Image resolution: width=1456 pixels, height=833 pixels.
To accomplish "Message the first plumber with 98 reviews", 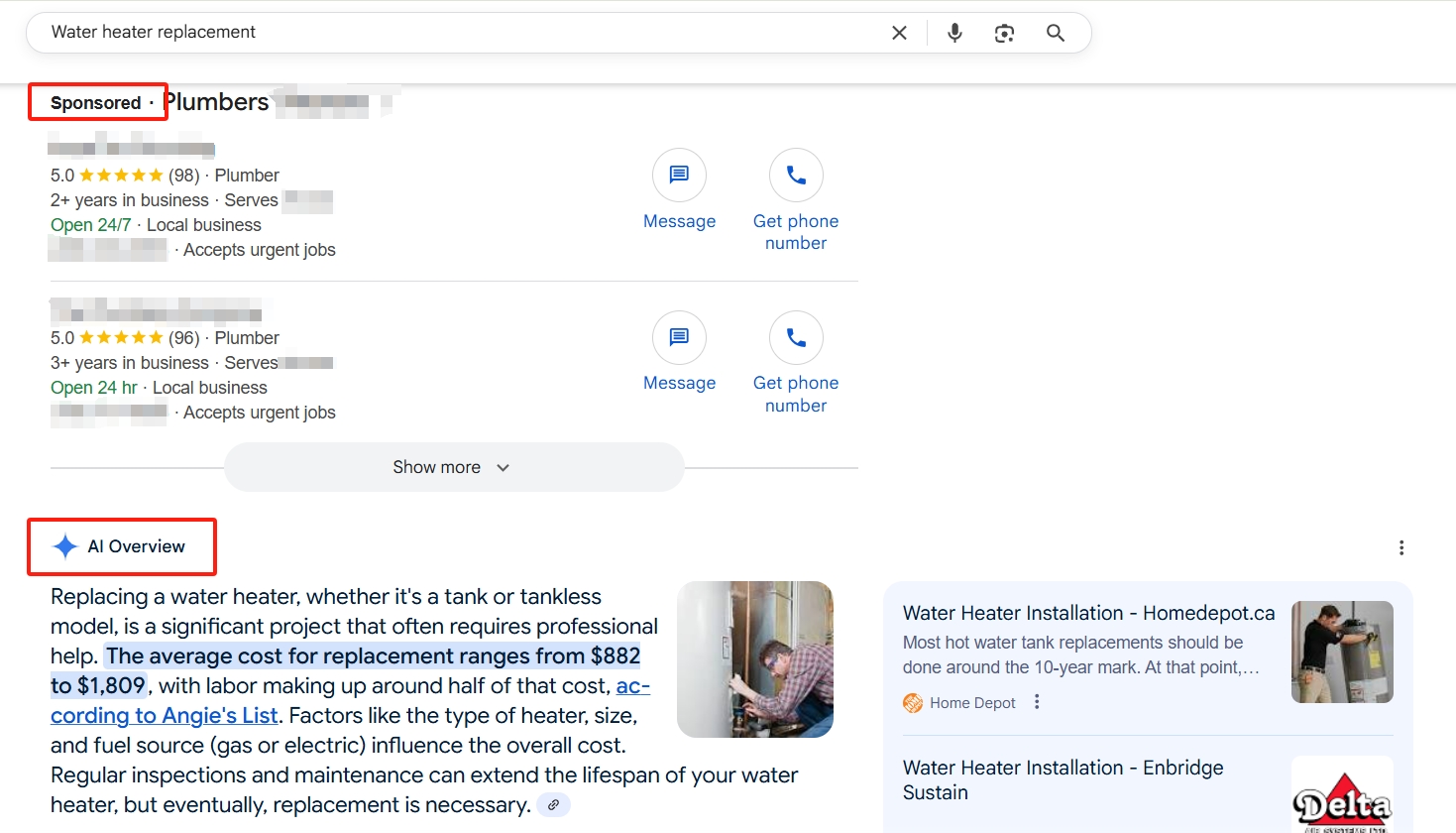I will point(679,176).
